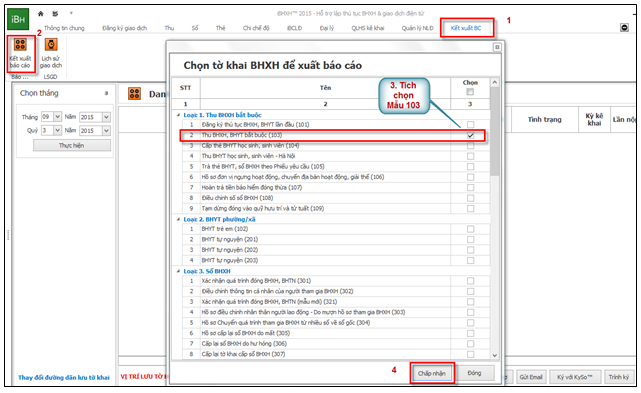The height and width of the screenshot is (393, 641).
Task: Open the Quý dropdown showing 3
Action: 58,130
